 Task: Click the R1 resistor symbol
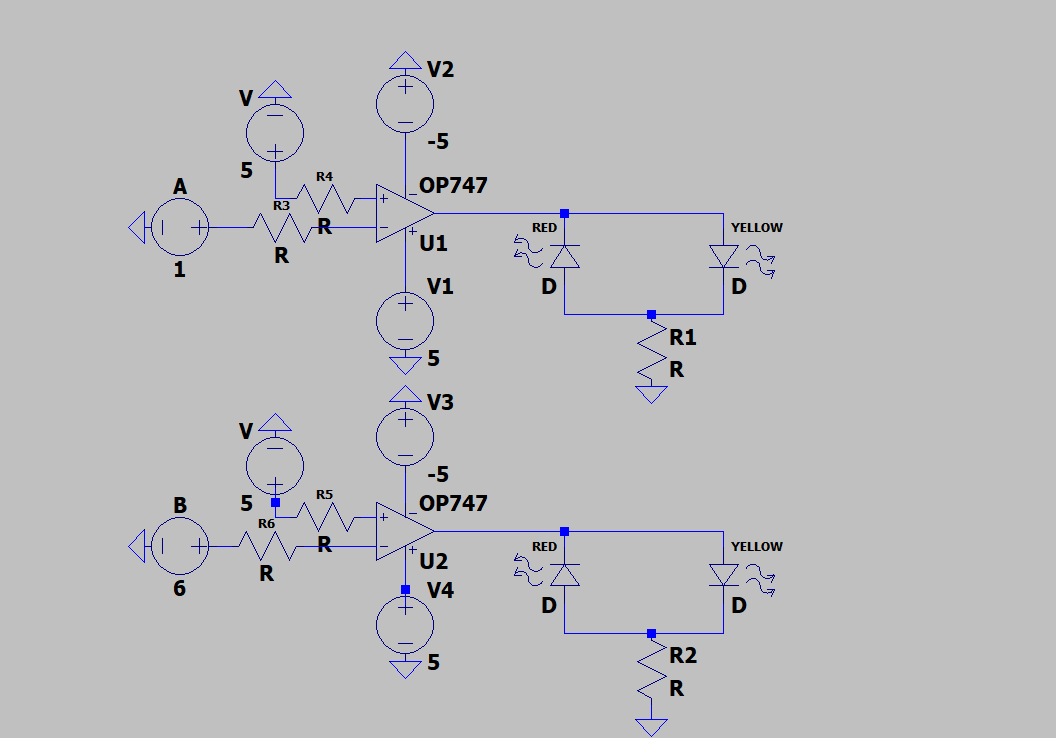652,353
